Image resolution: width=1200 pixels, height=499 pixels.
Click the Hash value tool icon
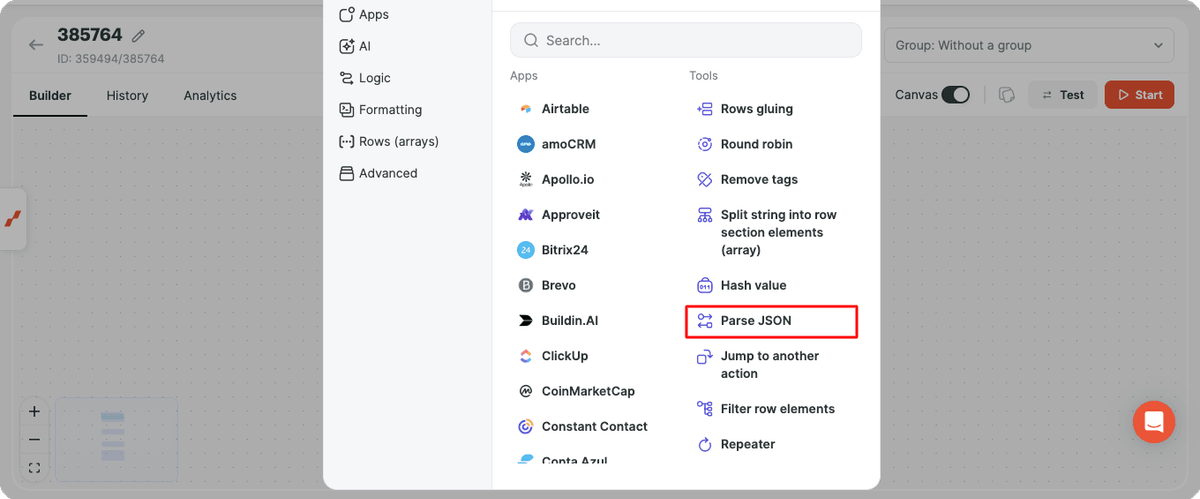705,286
